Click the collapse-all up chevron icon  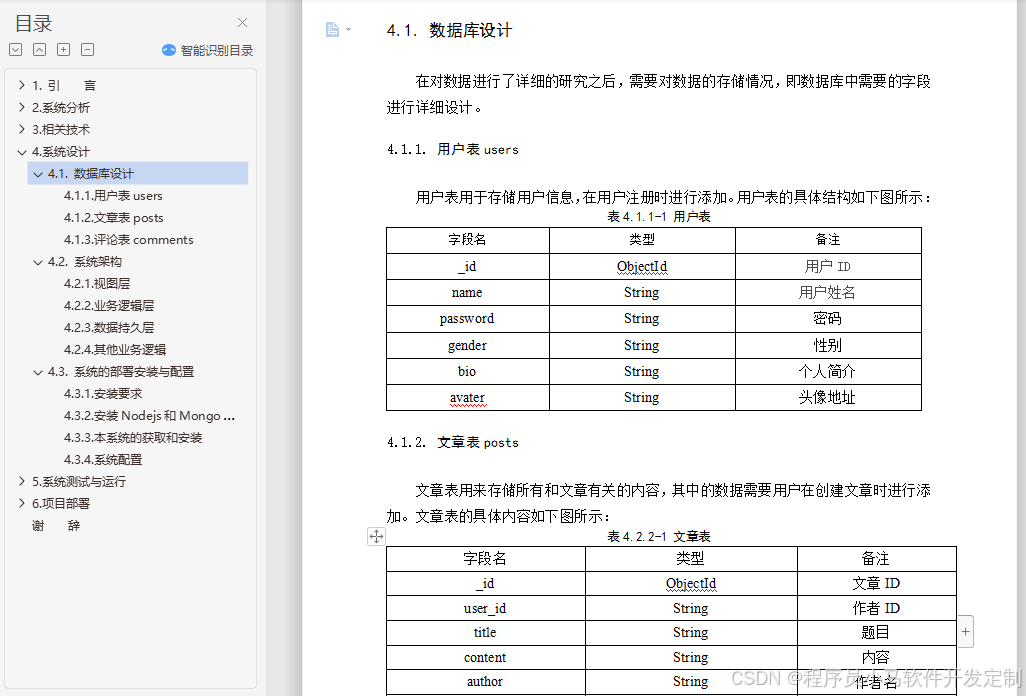pyautogui.click(x=39, y=48)
